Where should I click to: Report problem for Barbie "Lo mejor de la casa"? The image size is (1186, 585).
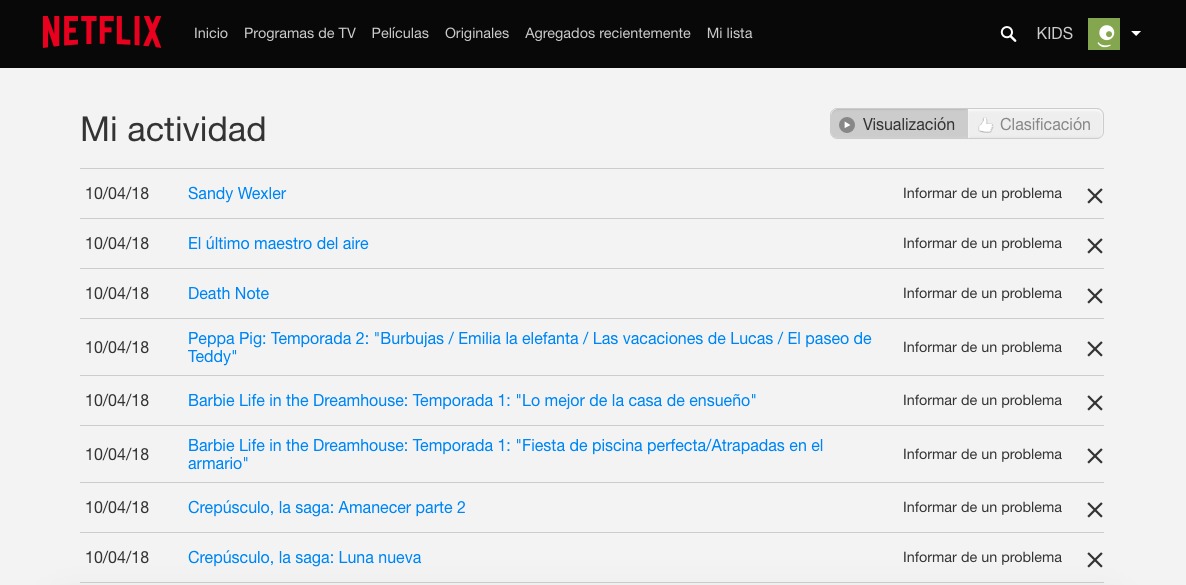pos(982,400)
